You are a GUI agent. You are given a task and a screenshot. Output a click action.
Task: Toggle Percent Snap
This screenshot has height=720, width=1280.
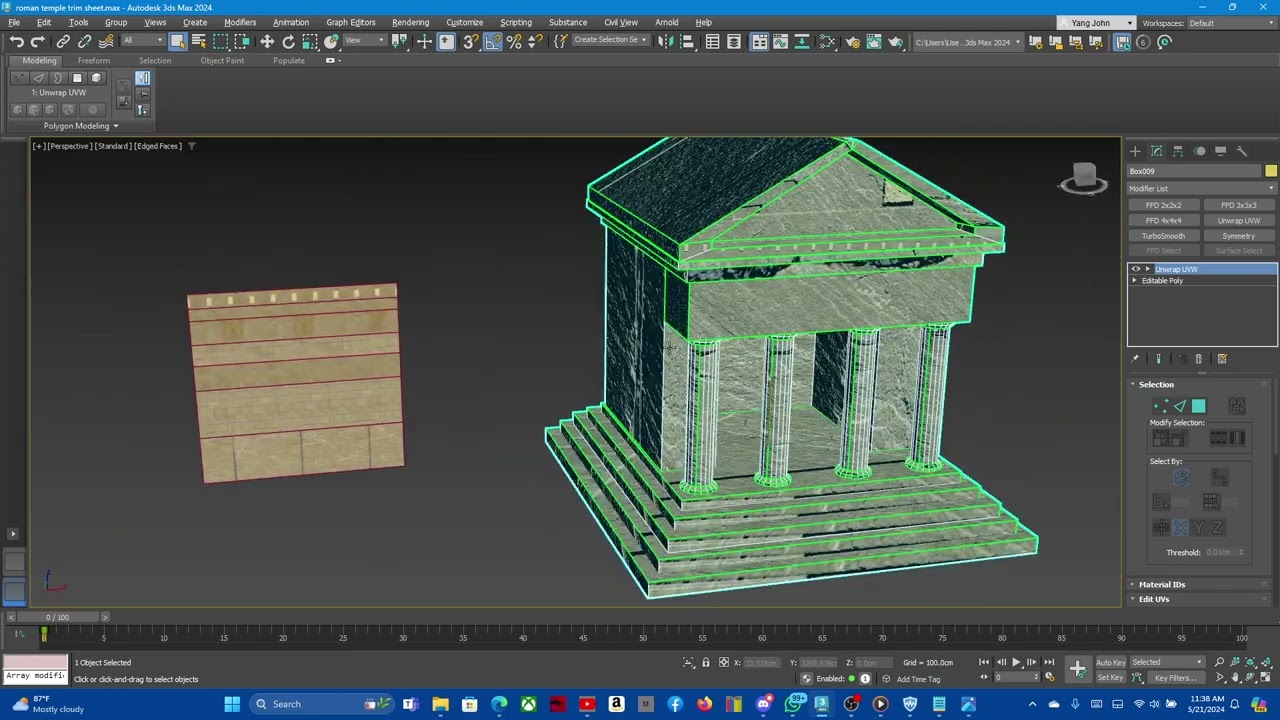coord(514,41)
